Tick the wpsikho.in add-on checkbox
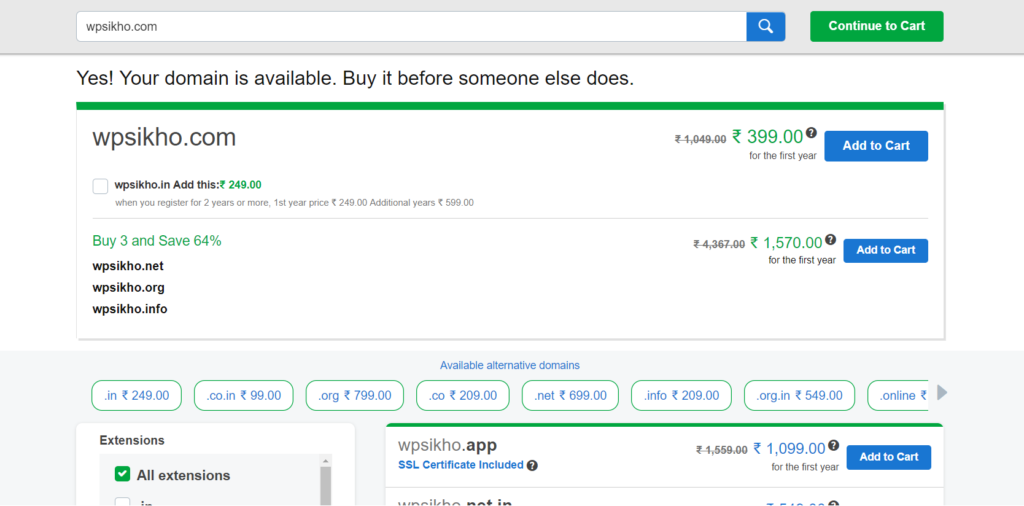The width and height of the screenshot is (1024, 506). pos(100,186)
